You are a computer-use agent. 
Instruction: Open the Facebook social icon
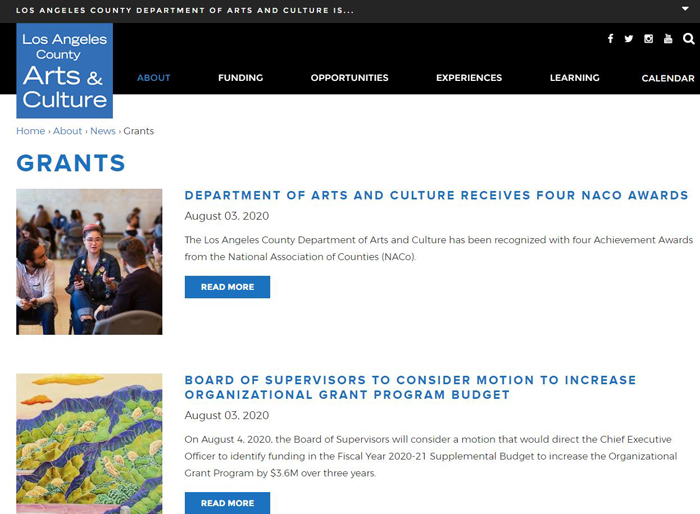coord(610,39)
